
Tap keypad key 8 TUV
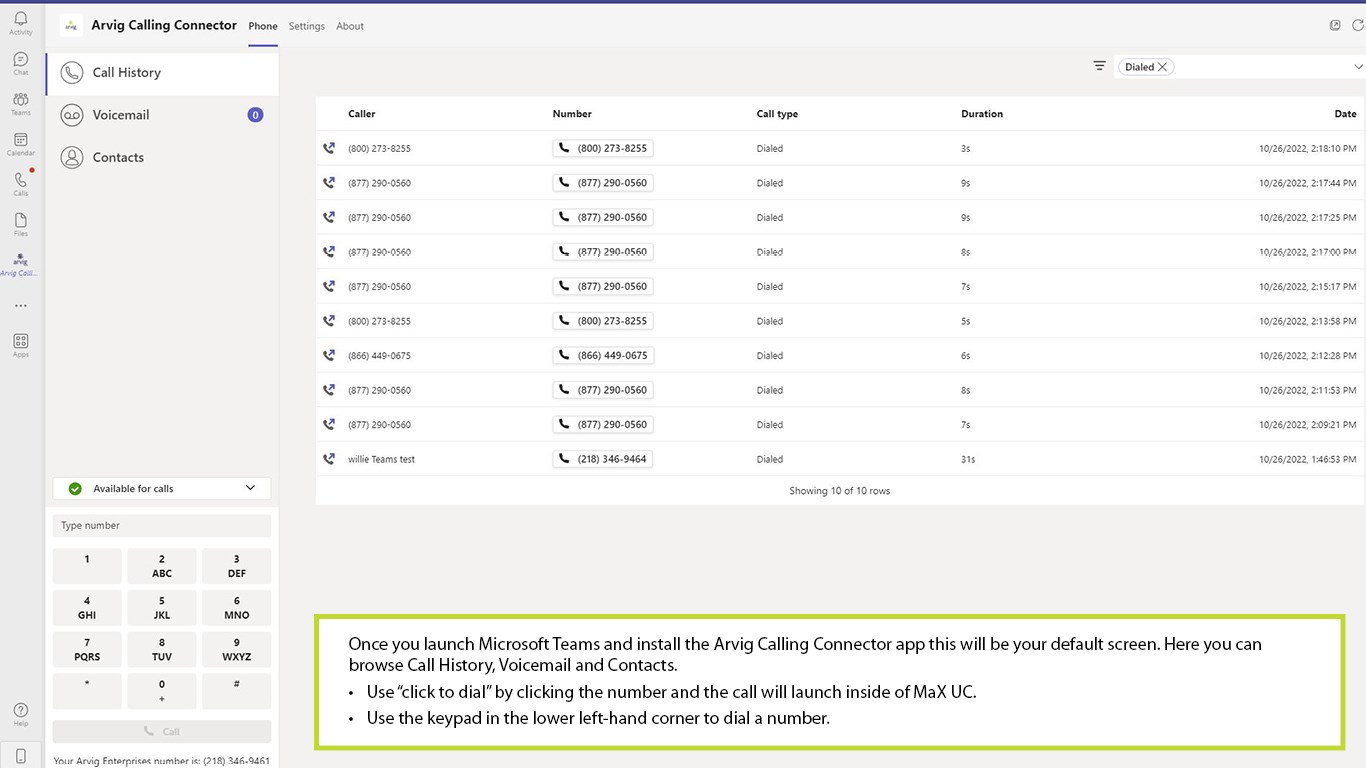pos(162,650)
